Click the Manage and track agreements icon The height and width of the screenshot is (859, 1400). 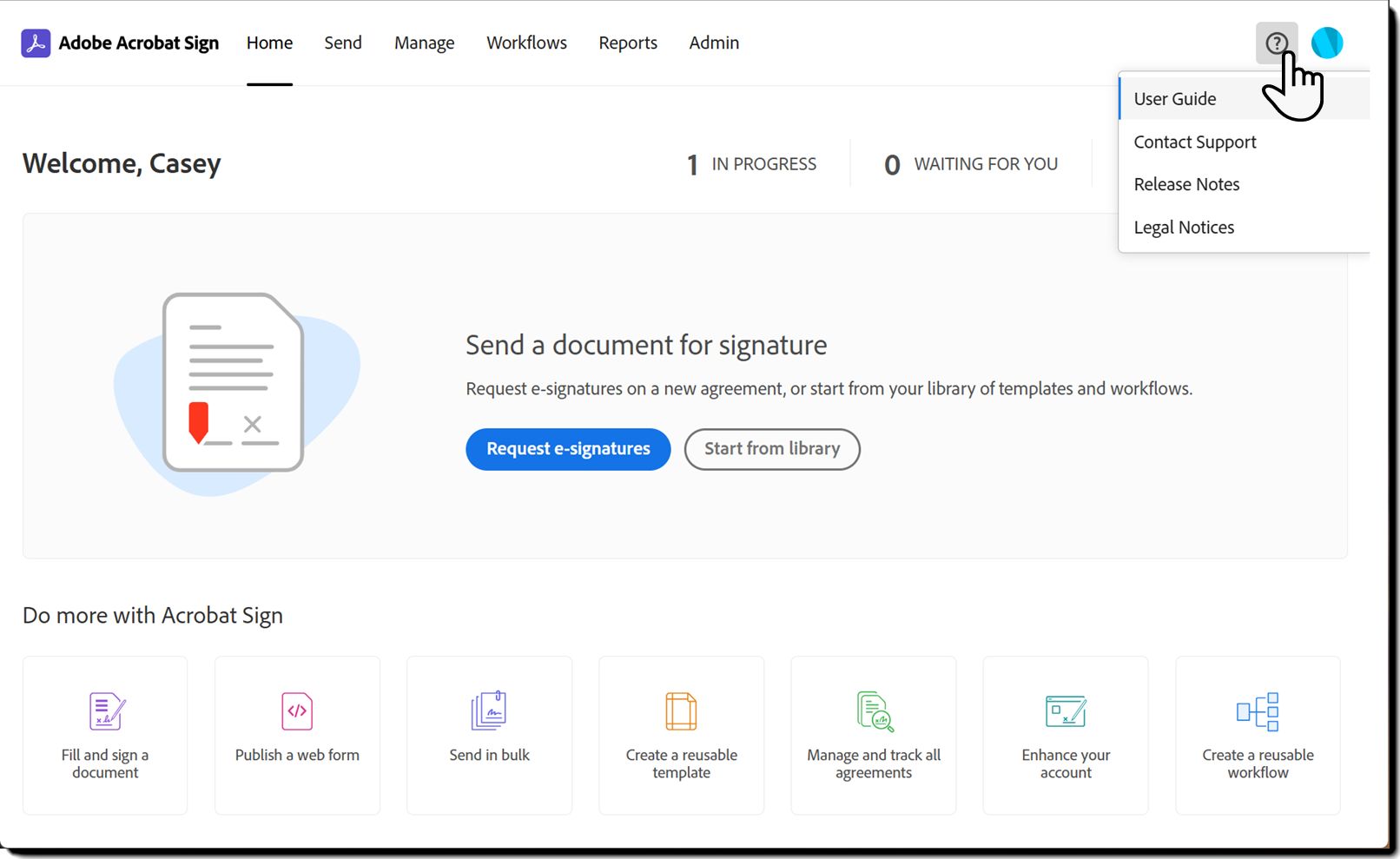pos(875,711)
